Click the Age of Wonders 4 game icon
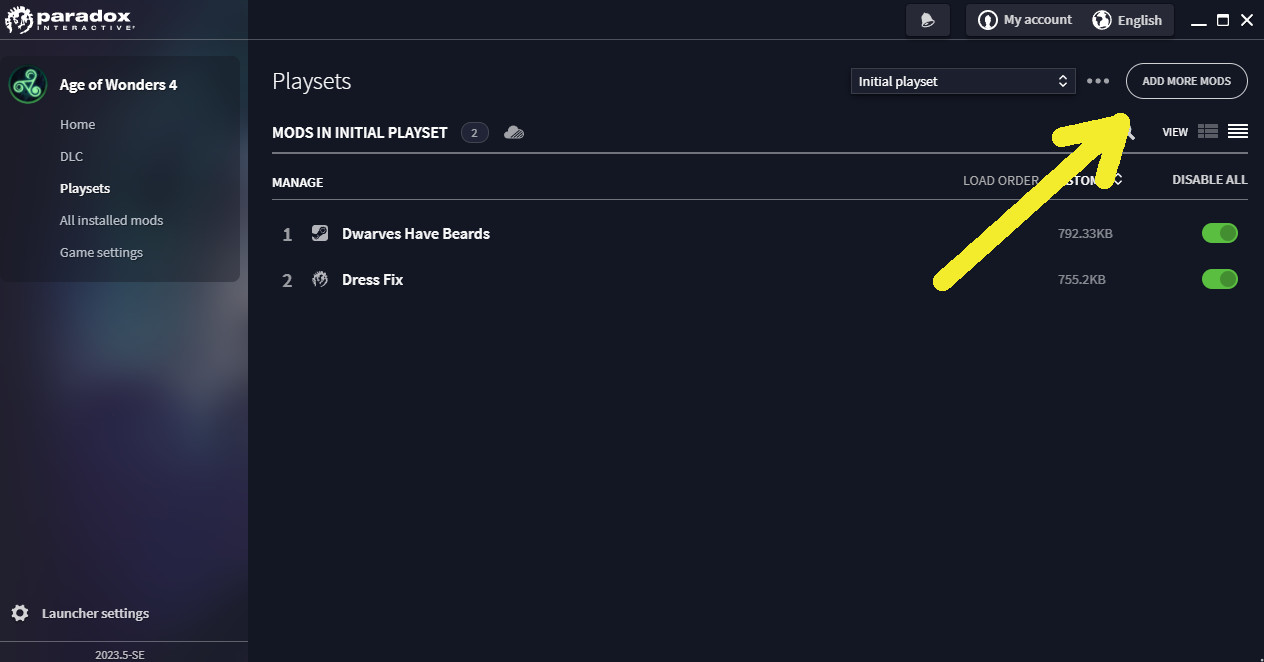The image size is (1264, 662). click(x=28, y=85)
